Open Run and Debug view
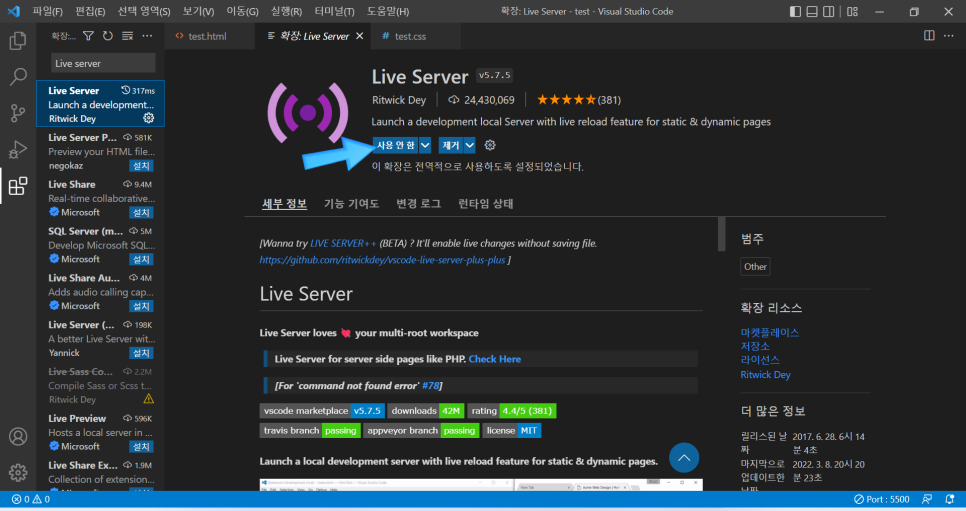The width and height of the screenshot is (966, 511). click(18, 149)
